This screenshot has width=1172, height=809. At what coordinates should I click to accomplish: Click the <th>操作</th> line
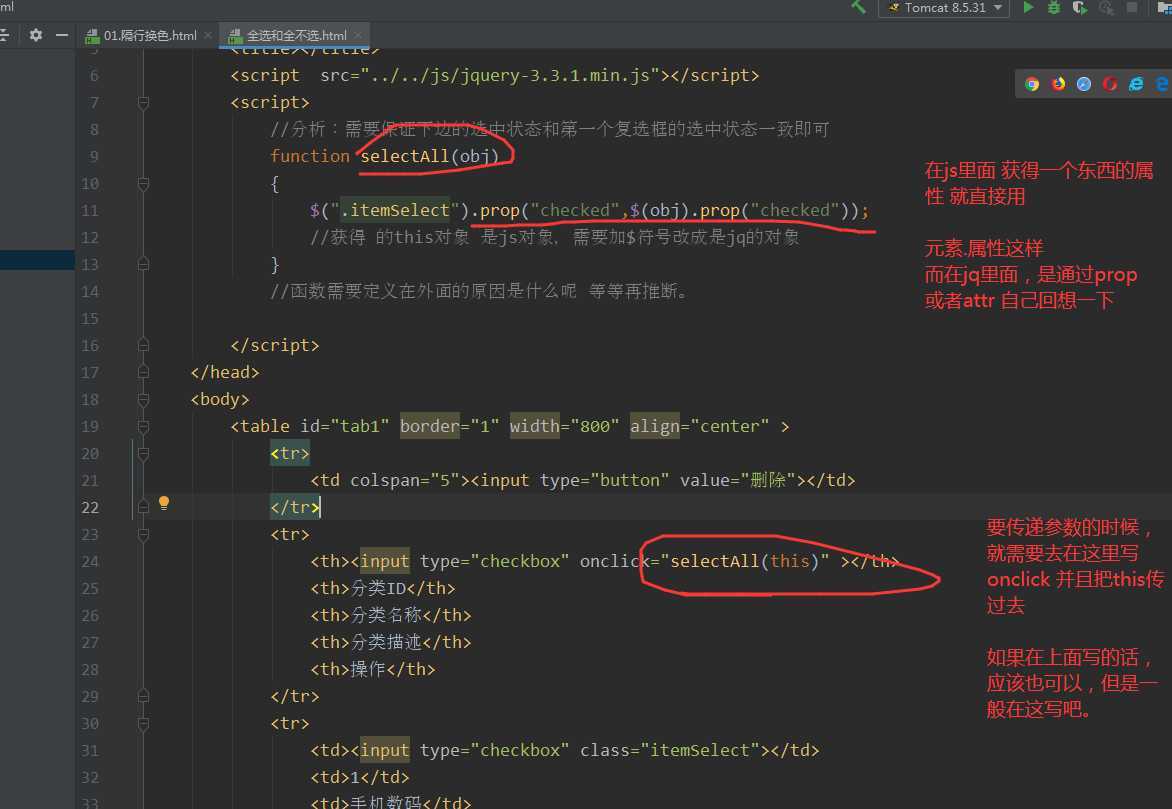point(373,669)
